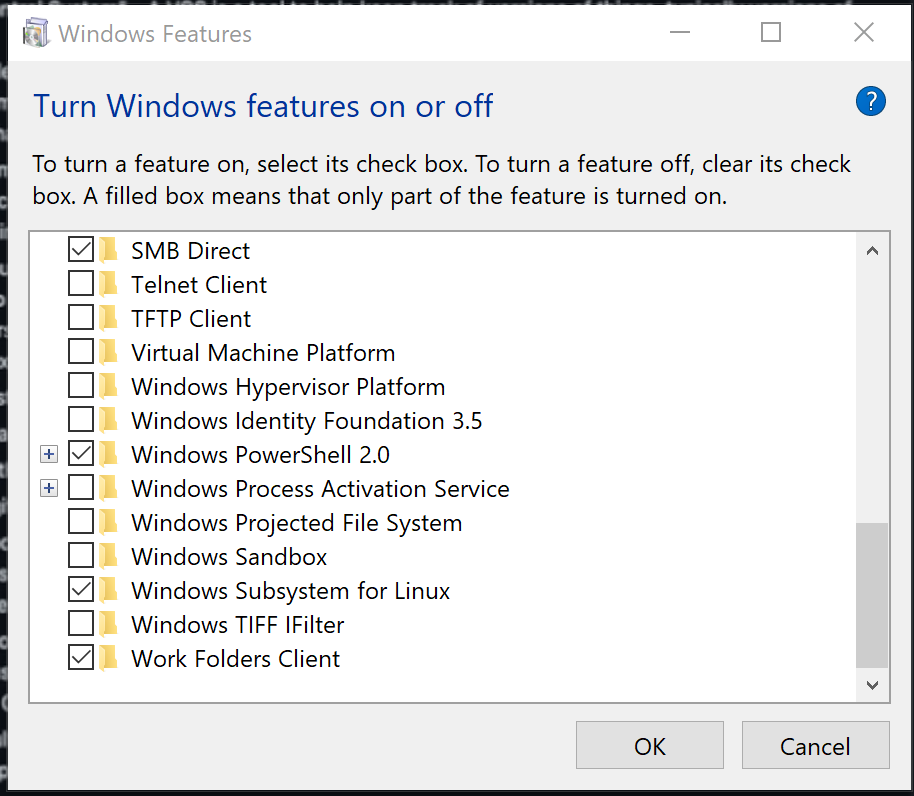
Task: Enable the Telnet Client checkbox
Action: (x=80, y=284)
